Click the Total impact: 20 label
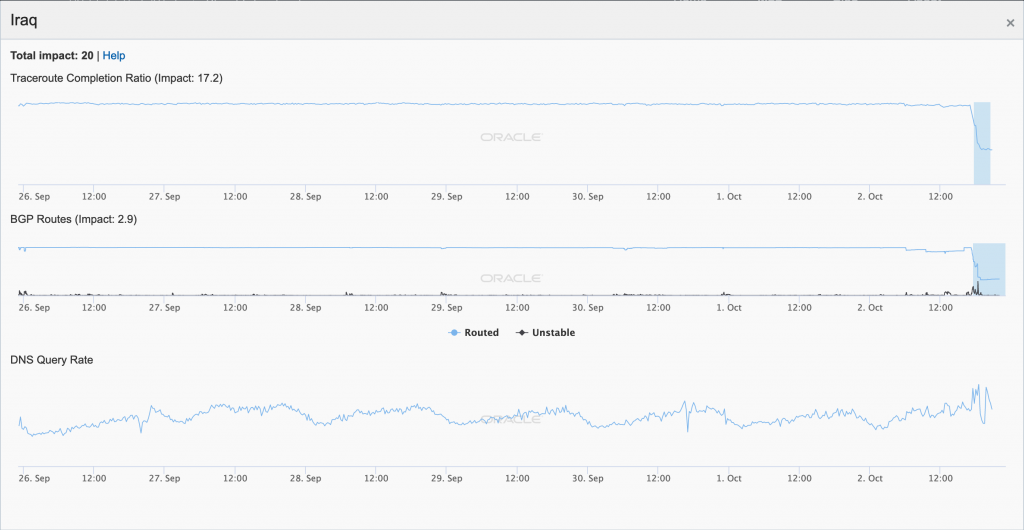1024x530 pixels. click(x=51, y=56)
